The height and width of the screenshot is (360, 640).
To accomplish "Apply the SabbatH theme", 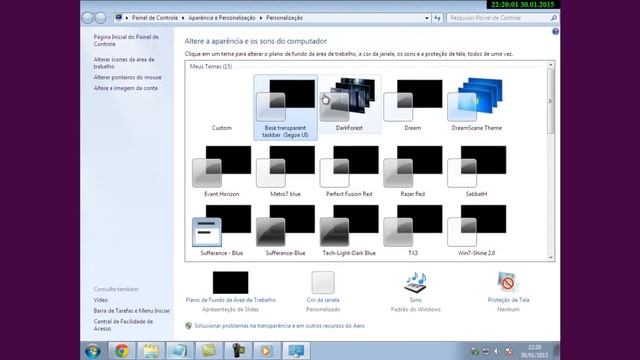I will point(476,171).
